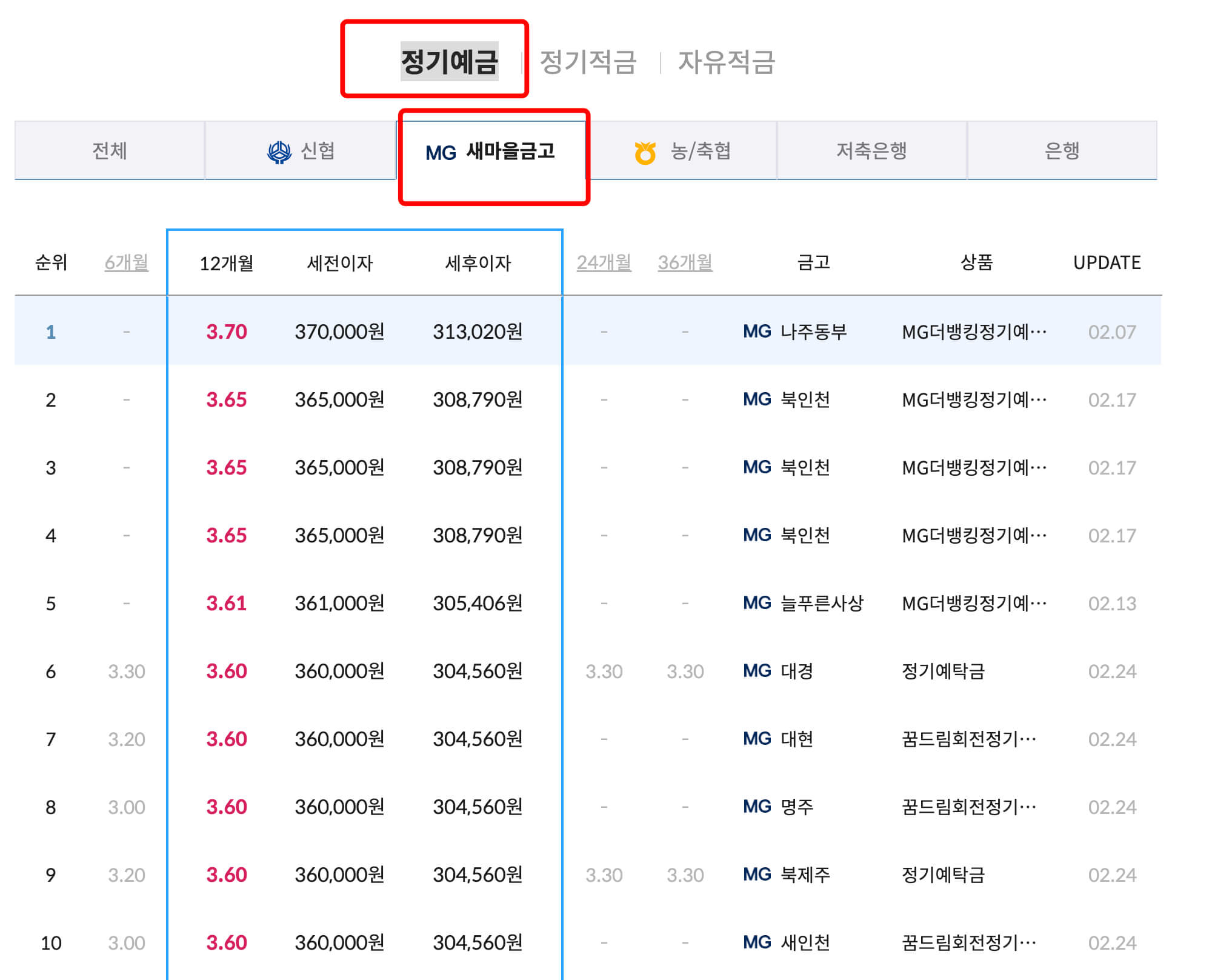This screenshot has height=980, width=1232.
Task: Sort by the 6개월 column header
Action: click(125, 262)
